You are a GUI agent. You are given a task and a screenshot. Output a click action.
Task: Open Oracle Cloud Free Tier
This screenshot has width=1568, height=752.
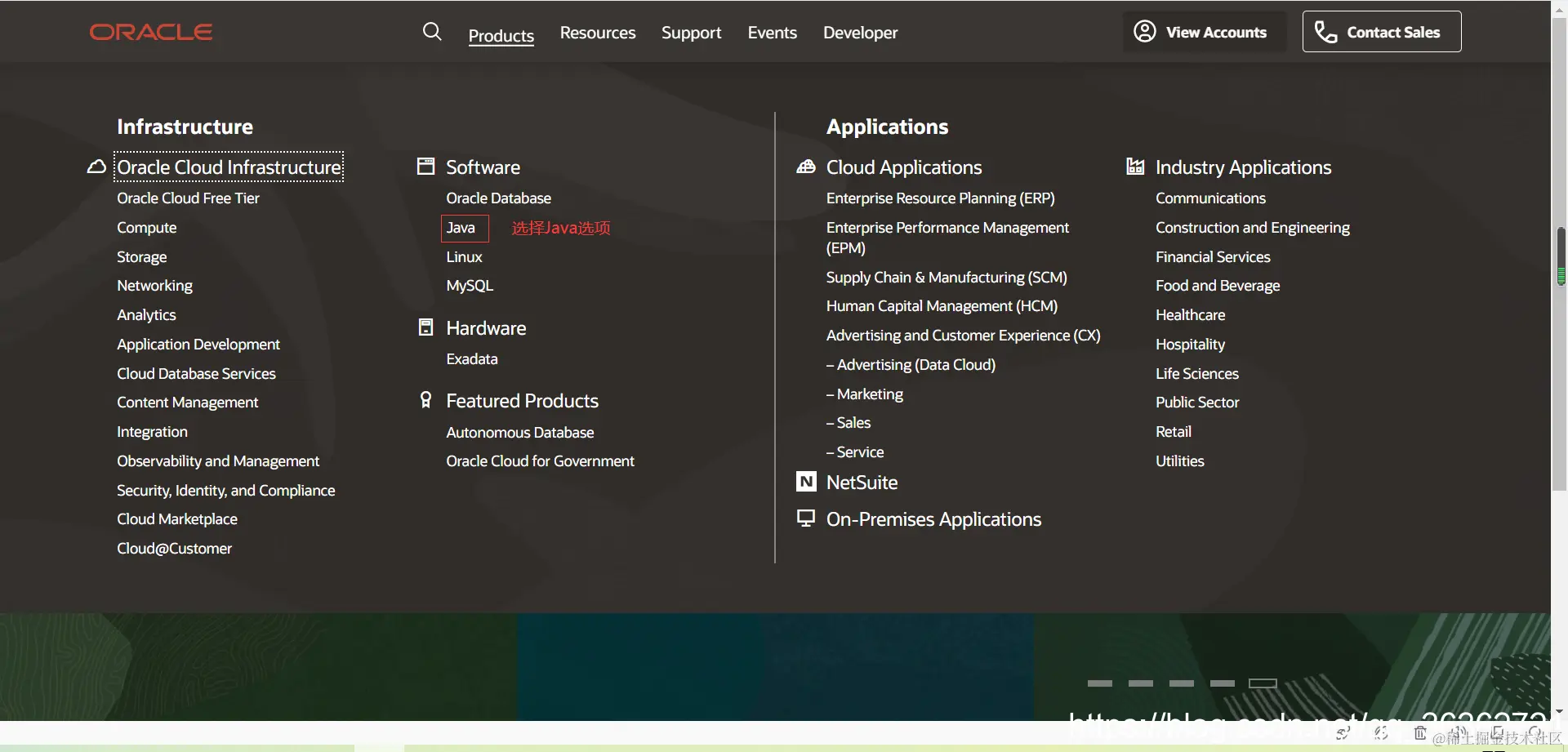188,198
